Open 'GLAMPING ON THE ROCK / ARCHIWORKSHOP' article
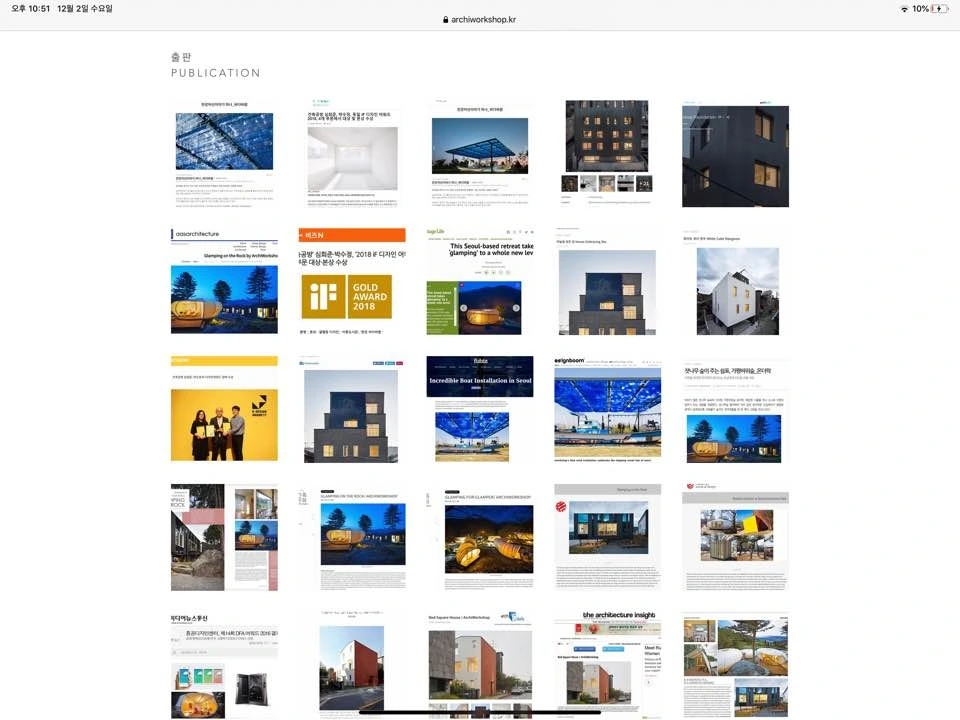This screenshot has height=720, width=960. pyautogui.click(x=352, y=537)
